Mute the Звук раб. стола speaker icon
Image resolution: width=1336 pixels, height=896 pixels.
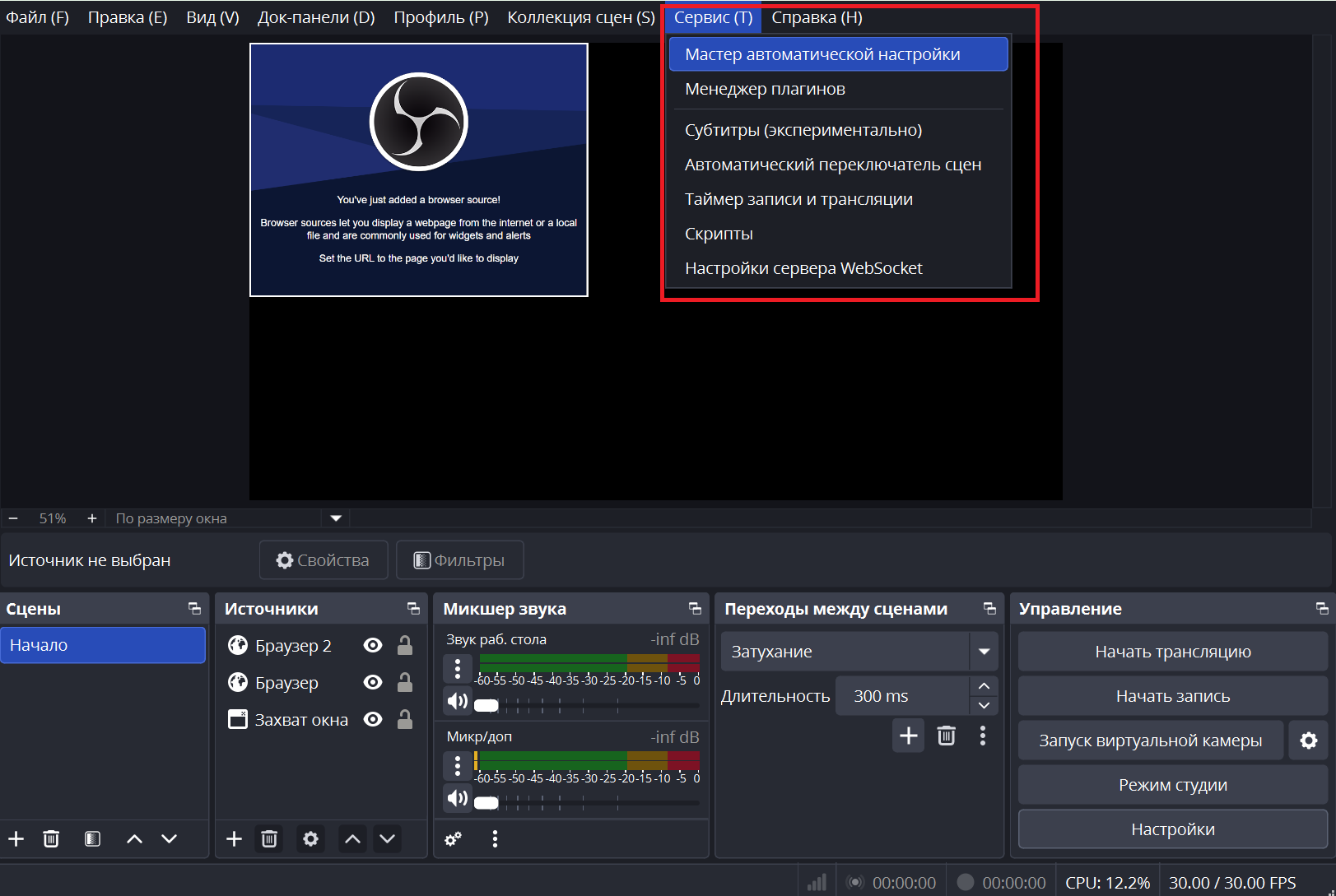457,701
